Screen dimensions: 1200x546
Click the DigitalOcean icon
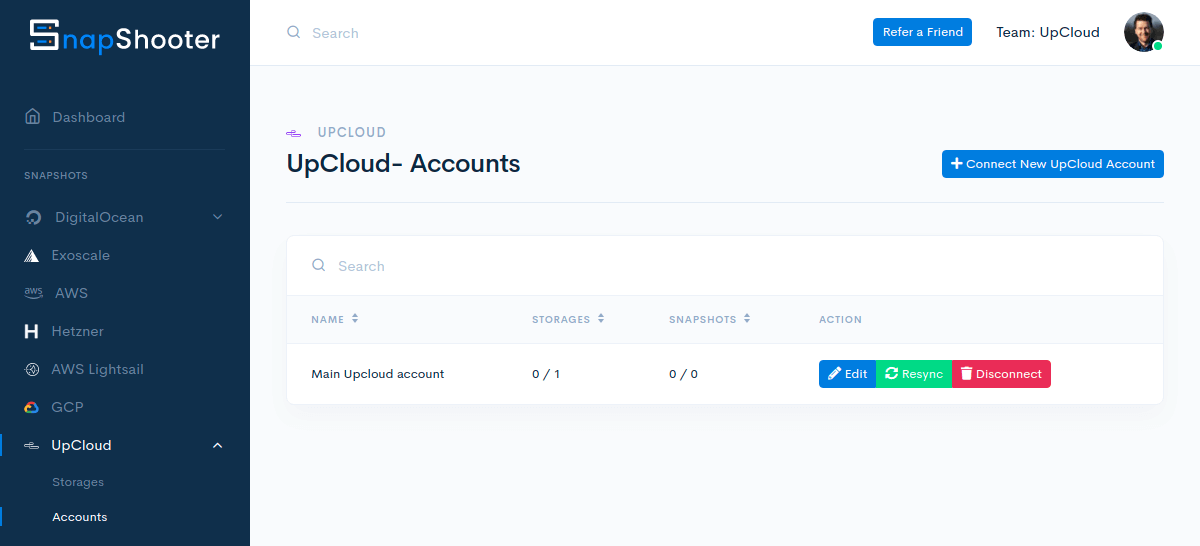click(34, 218)
